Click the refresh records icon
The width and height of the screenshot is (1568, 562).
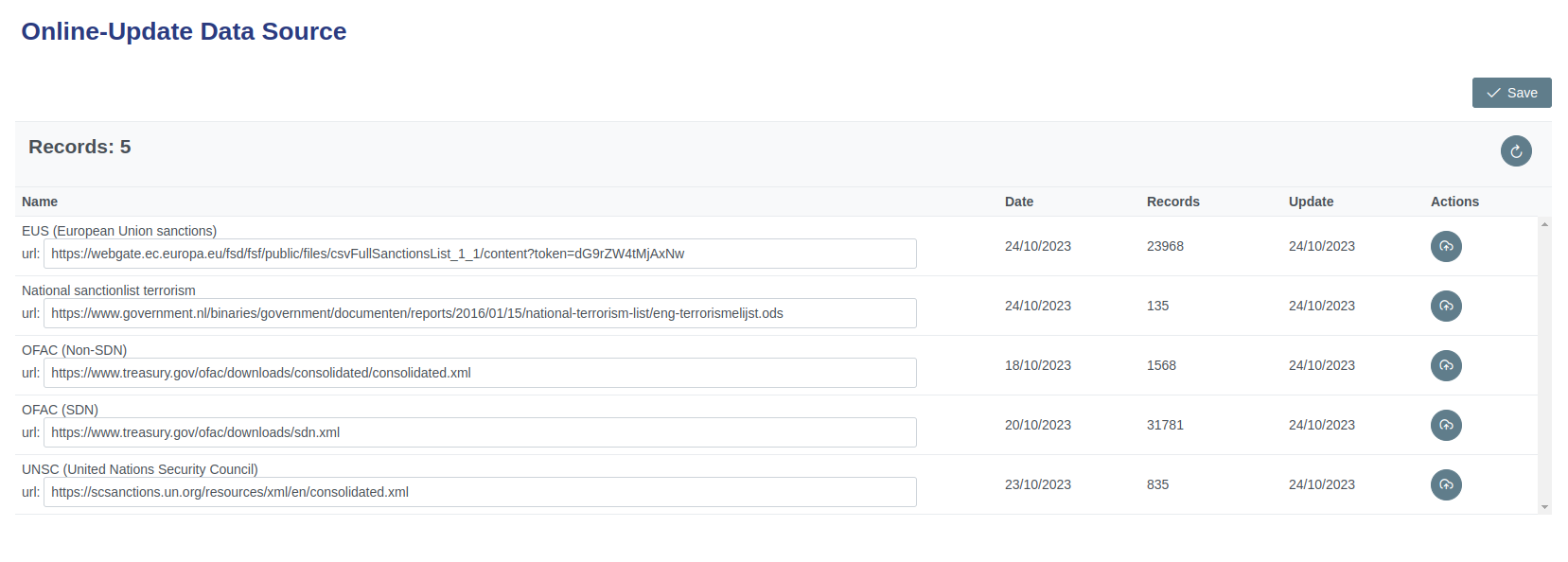click(x=1515, y=151)
